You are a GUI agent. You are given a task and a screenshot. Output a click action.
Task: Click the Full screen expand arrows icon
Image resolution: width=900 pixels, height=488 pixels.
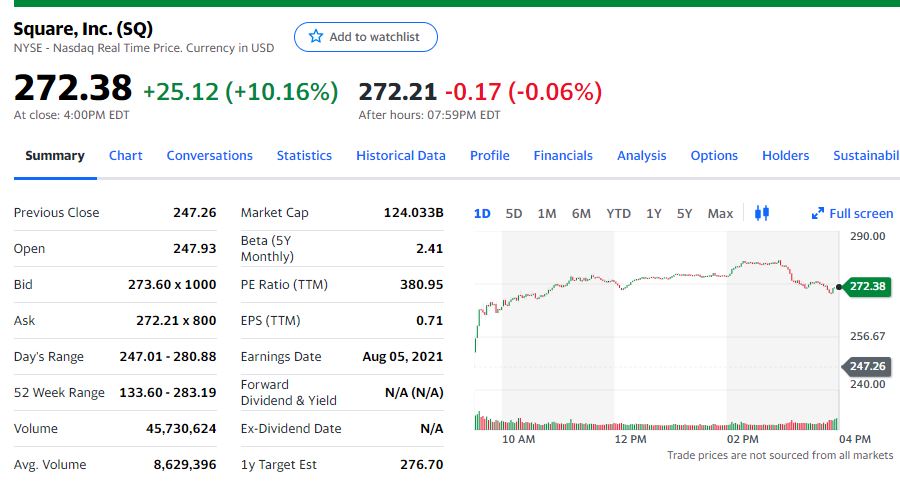(x=818, y=213)
